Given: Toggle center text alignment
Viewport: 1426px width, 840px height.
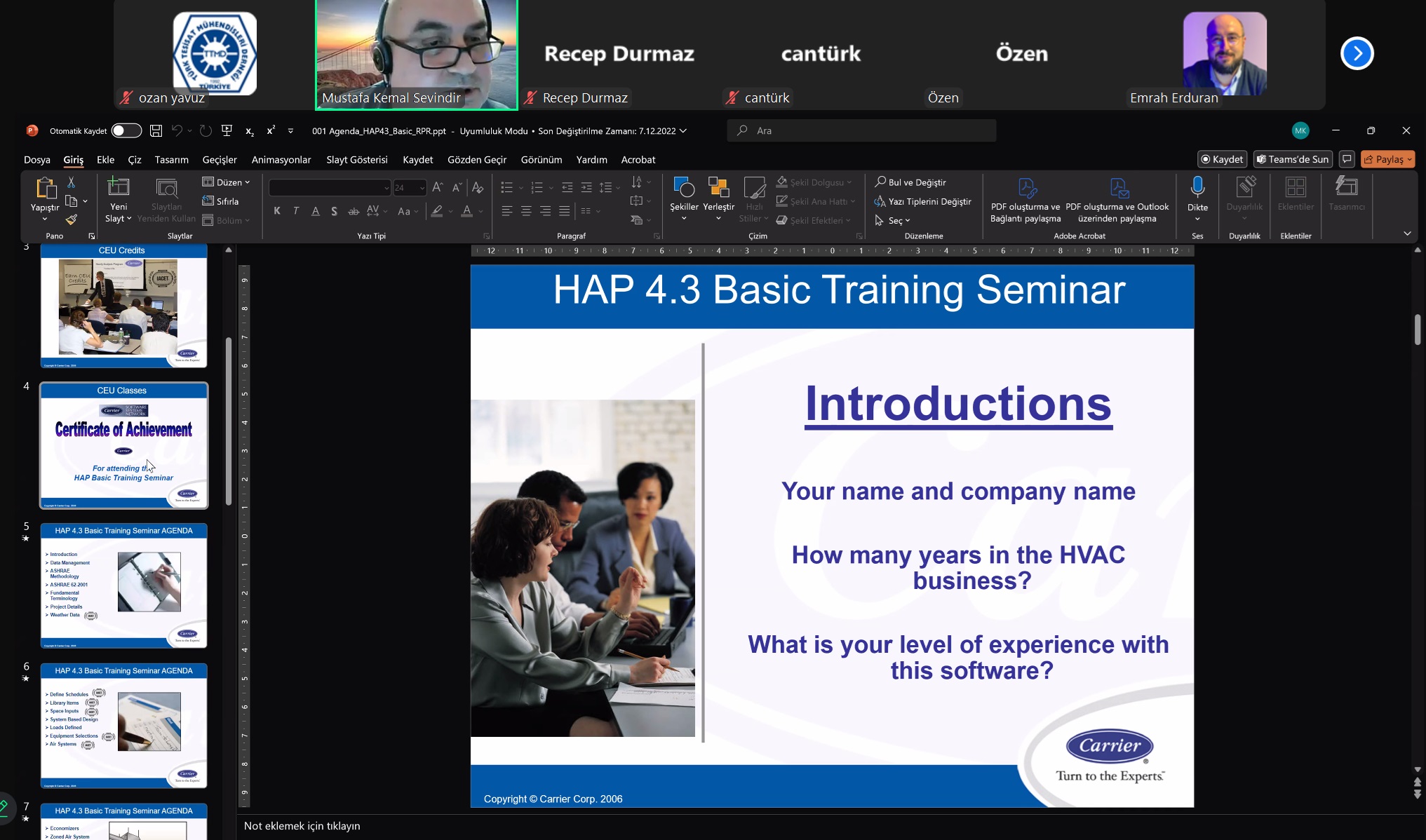Looking at the screenshot, I should pos(526,211).
